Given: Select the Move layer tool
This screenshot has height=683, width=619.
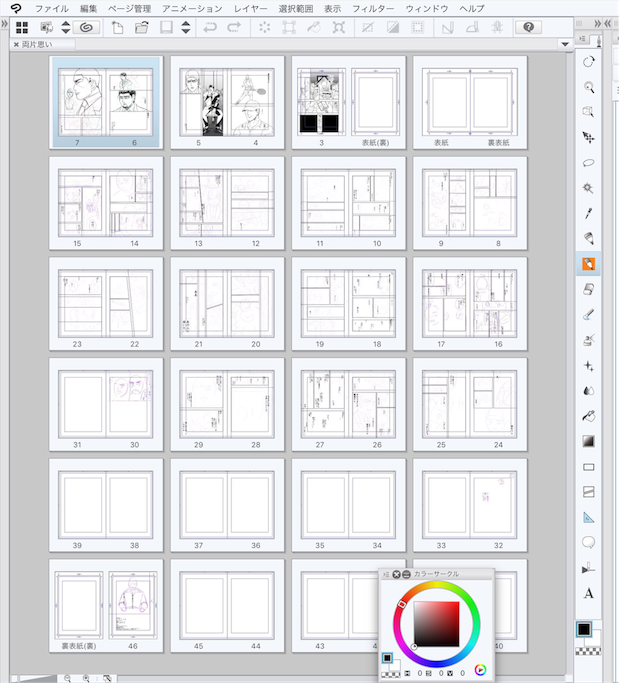Looking at the screenshot, I should click(588, 138).
